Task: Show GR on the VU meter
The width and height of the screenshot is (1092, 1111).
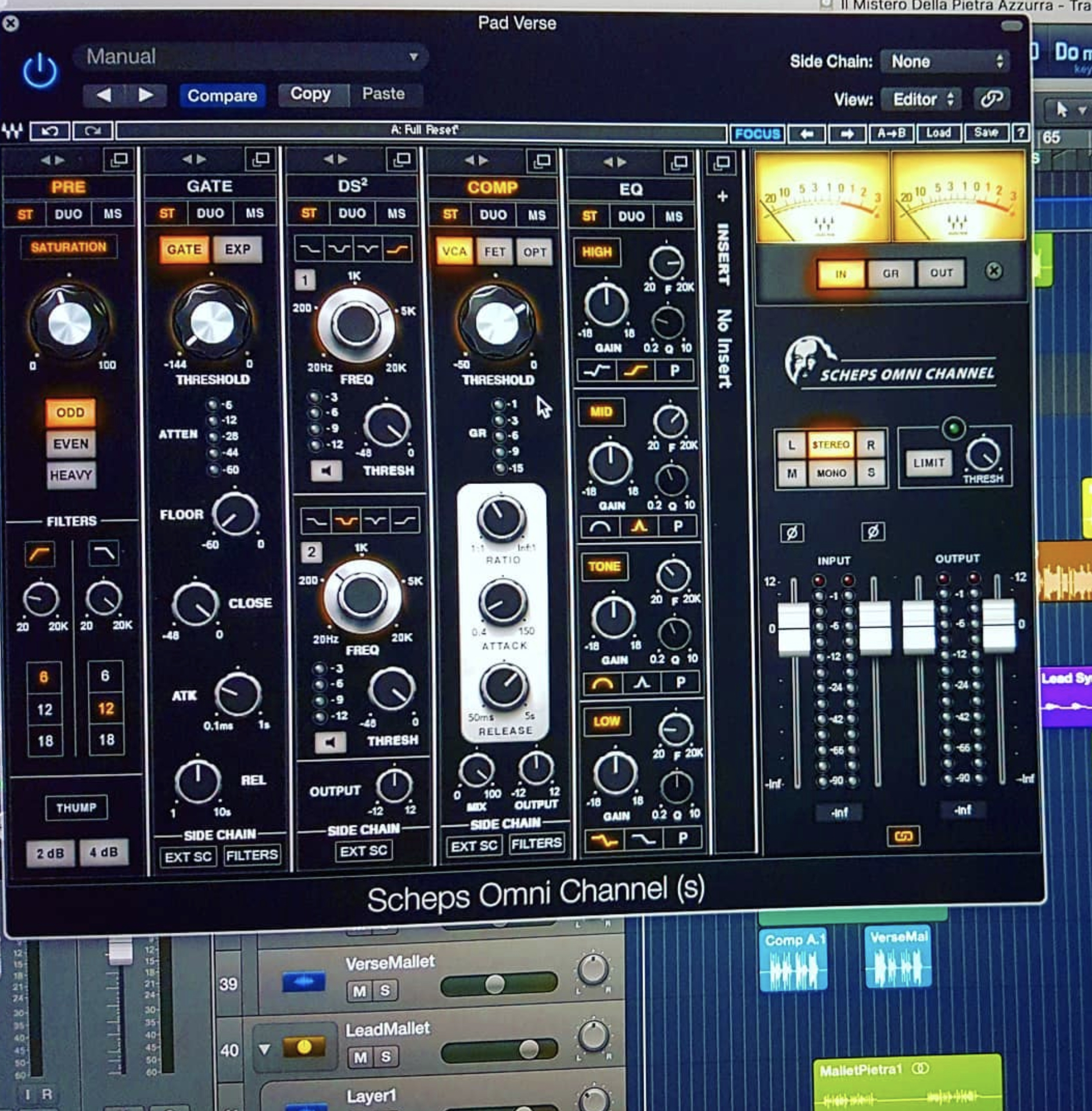Action: [x=890, y=273]
